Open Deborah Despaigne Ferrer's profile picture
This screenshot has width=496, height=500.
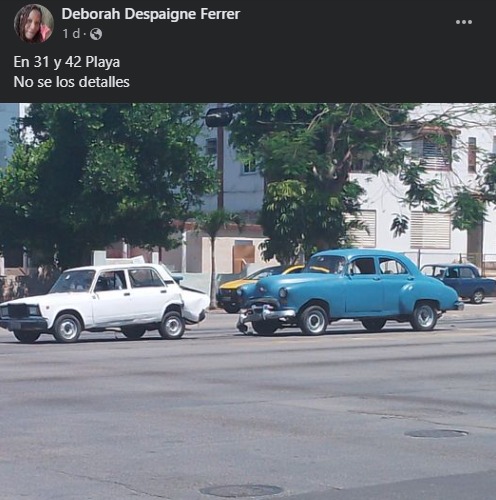34,24
